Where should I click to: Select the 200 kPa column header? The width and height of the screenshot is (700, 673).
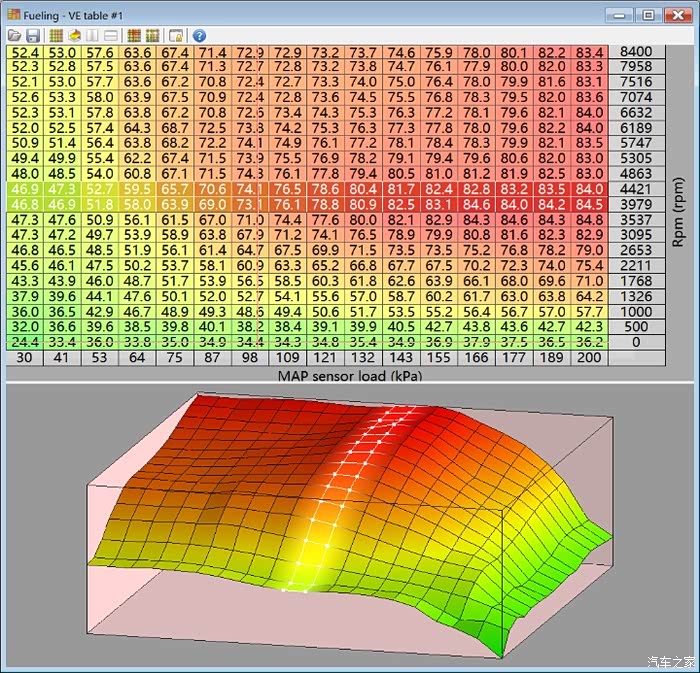click(589, 358)
